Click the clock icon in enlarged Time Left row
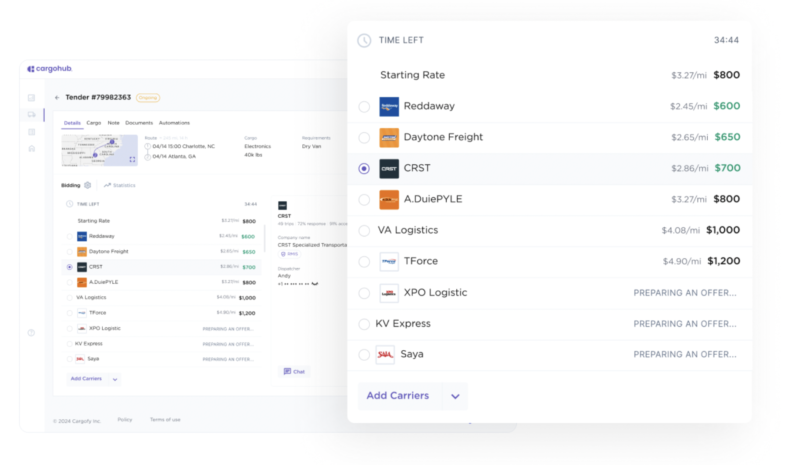The image size is (789, 465). click(364, 40)
